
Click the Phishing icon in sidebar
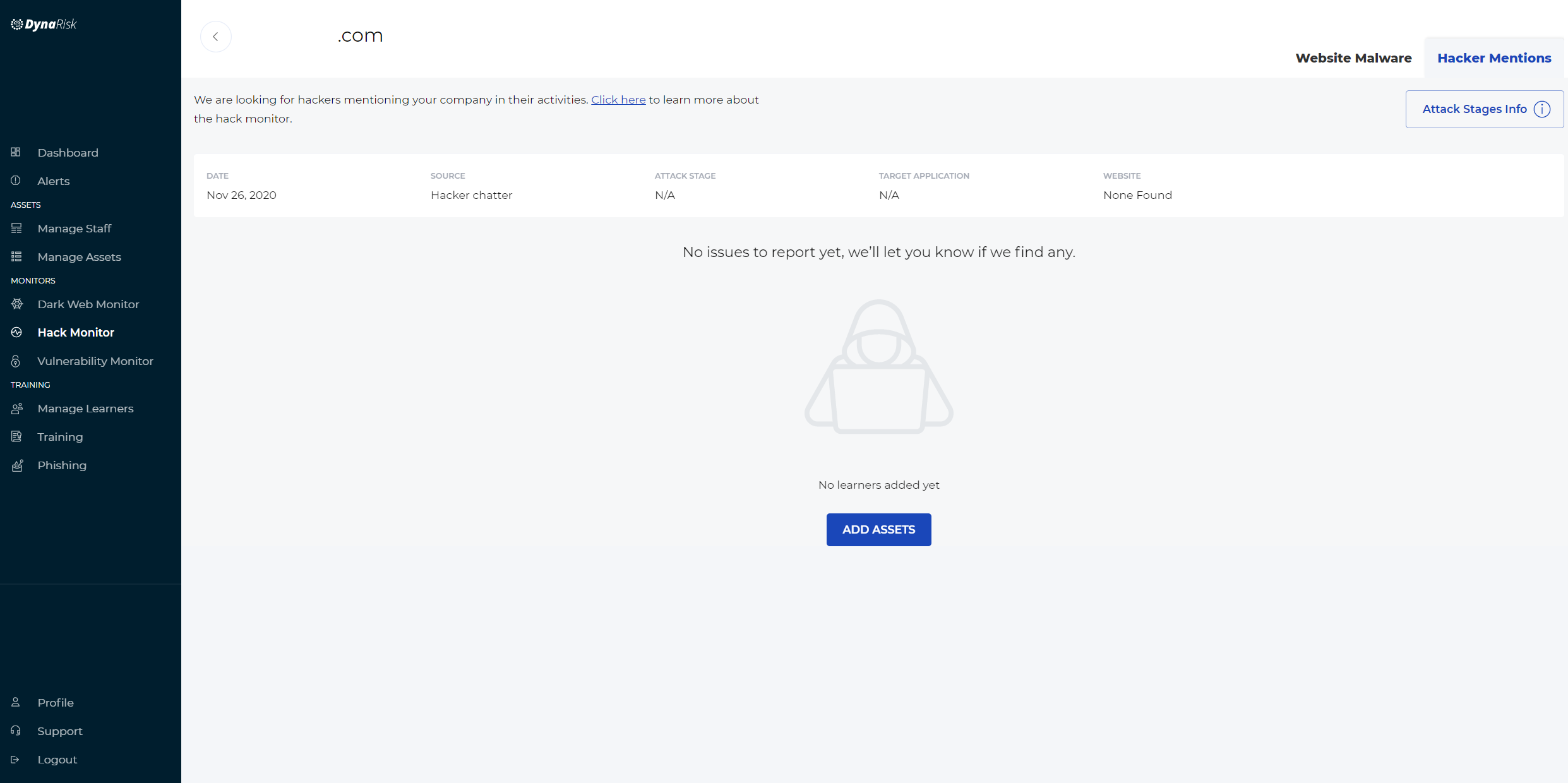coord(17,465)
